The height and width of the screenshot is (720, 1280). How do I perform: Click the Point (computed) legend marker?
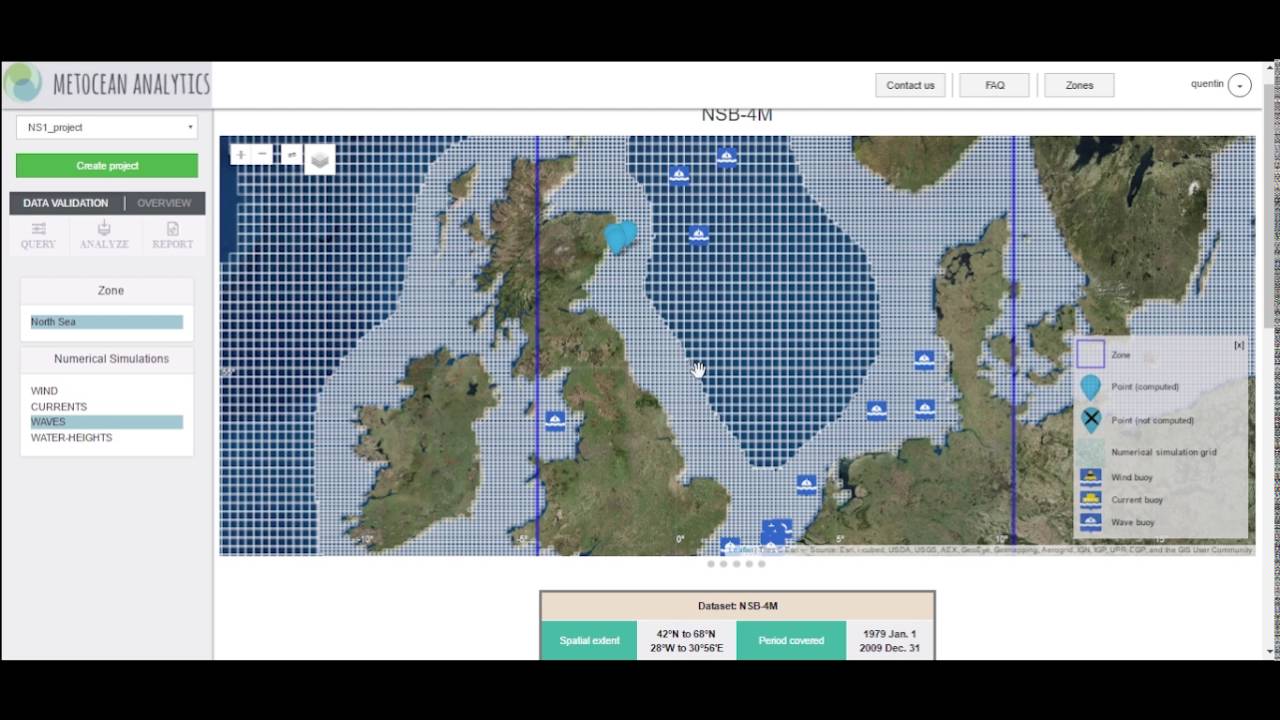tap(1091, 387)
